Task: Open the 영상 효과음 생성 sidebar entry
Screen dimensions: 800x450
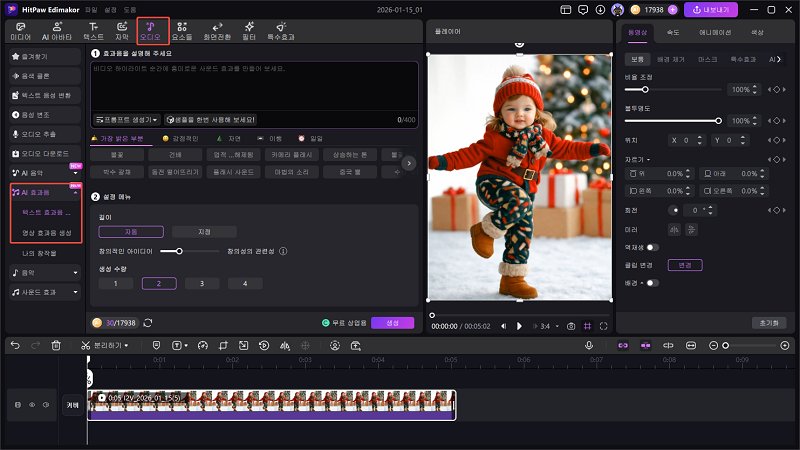Action: tap(46, 233)
